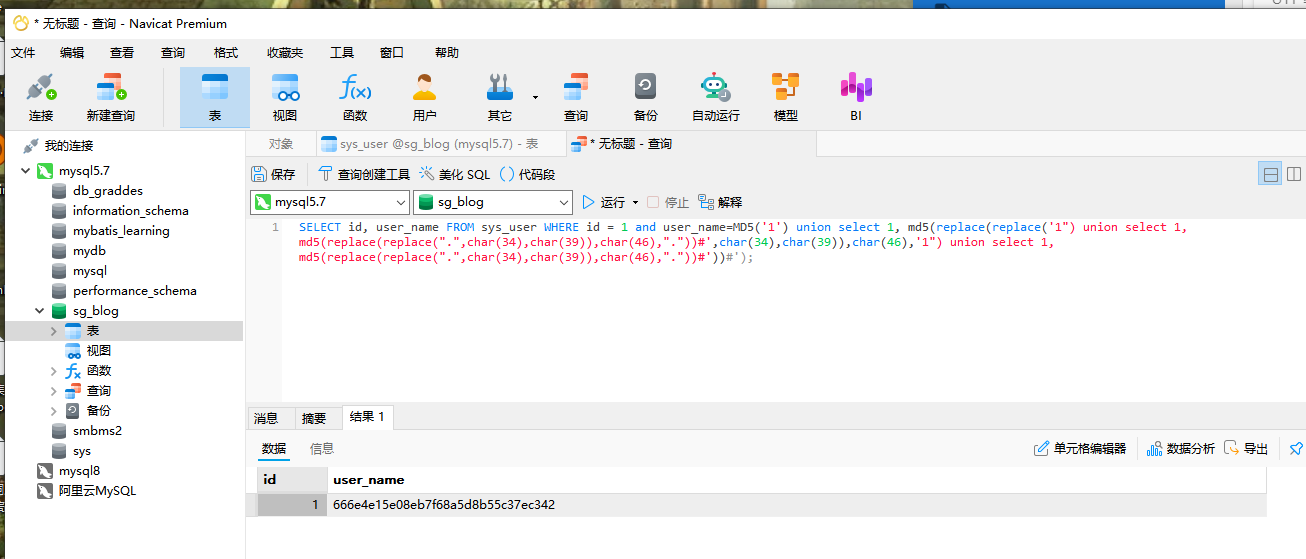The height and width of the screenshot is (559, 1306).
Task: Open the mysql5.7 connection combo box
Action: [x=329, y=202]
